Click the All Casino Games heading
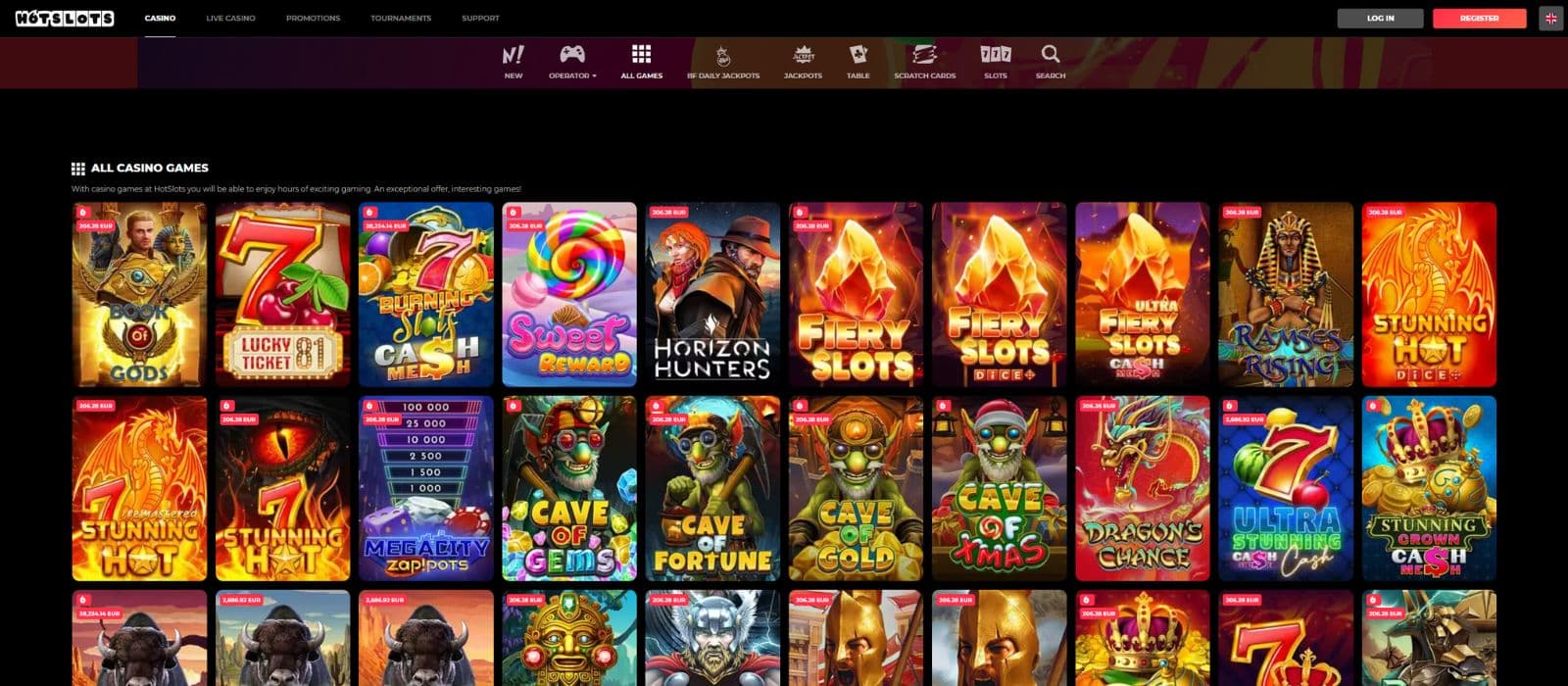The height and width of the screenshot is (686, 1568). click(x=150, y=168)
